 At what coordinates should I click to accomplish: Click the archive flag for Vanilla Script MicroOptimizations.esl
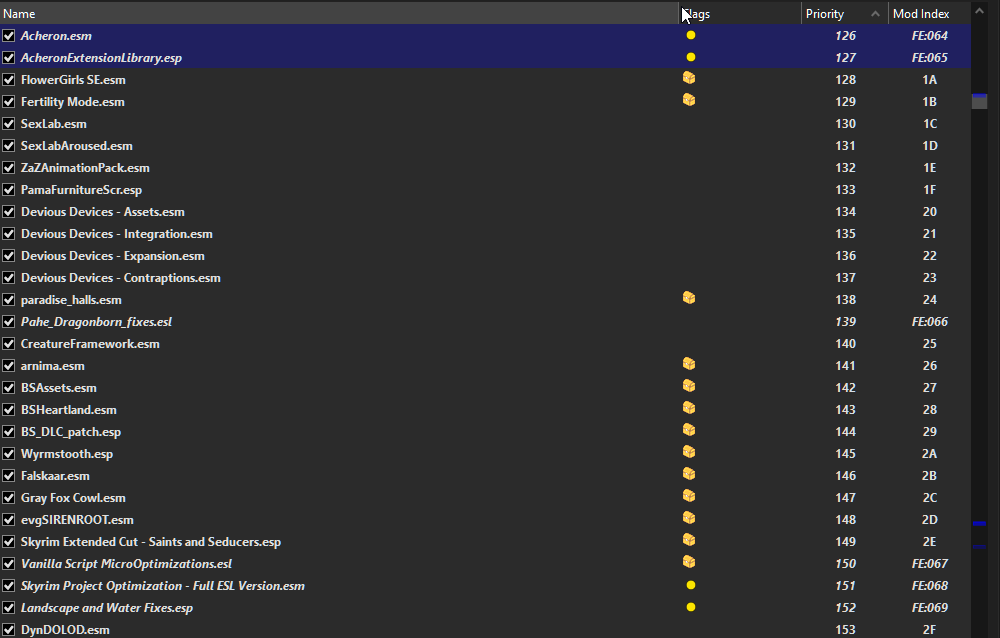point(689,561)
